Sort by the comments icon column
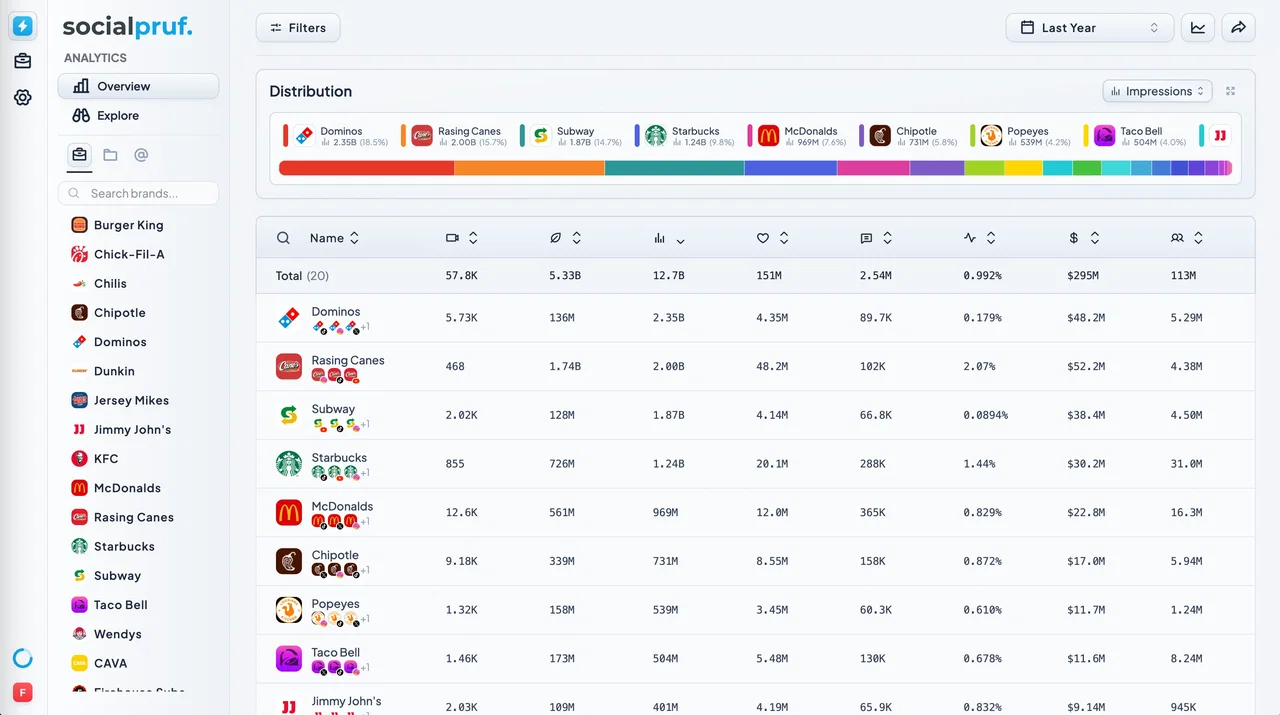 (x=876, y=238)
